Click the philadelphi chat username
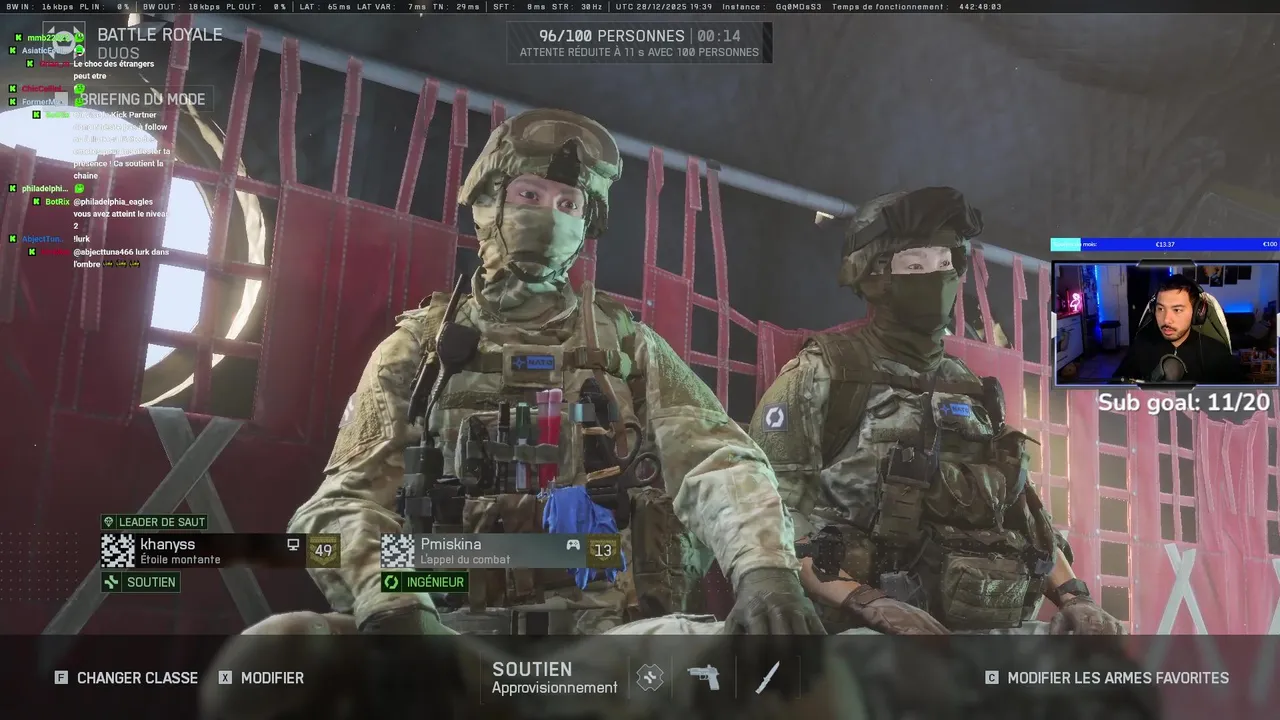The width and height of the screenshot is (1280, 720). coord(45,188)
